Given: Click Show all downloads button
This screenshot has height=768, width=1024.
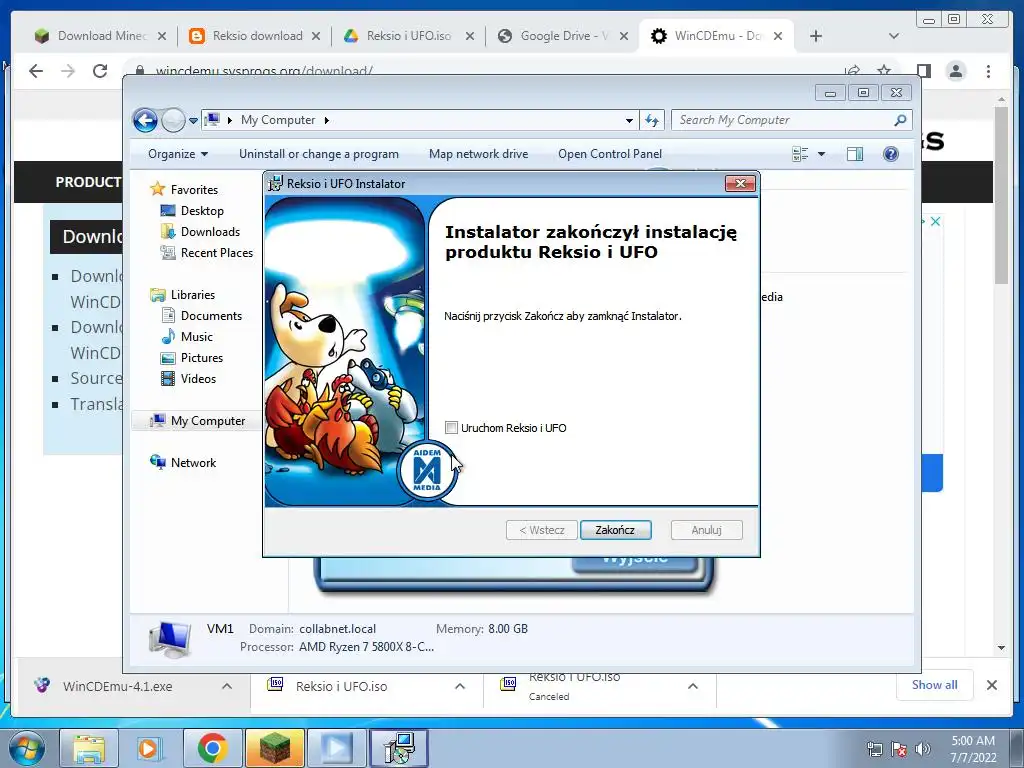Looking at the screenshot, I should (935, 685).
